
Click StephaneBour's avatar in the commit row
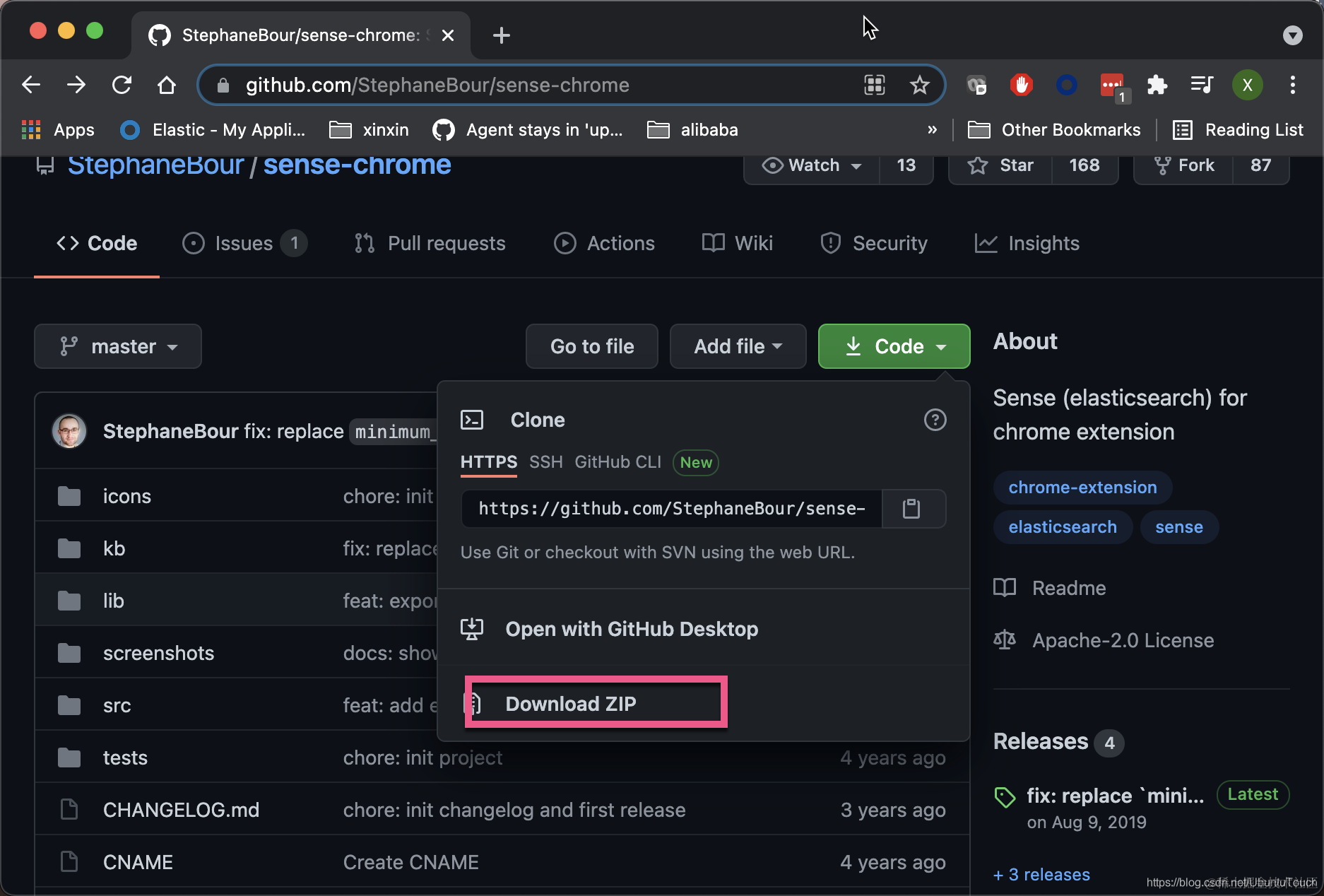(69, 431)
